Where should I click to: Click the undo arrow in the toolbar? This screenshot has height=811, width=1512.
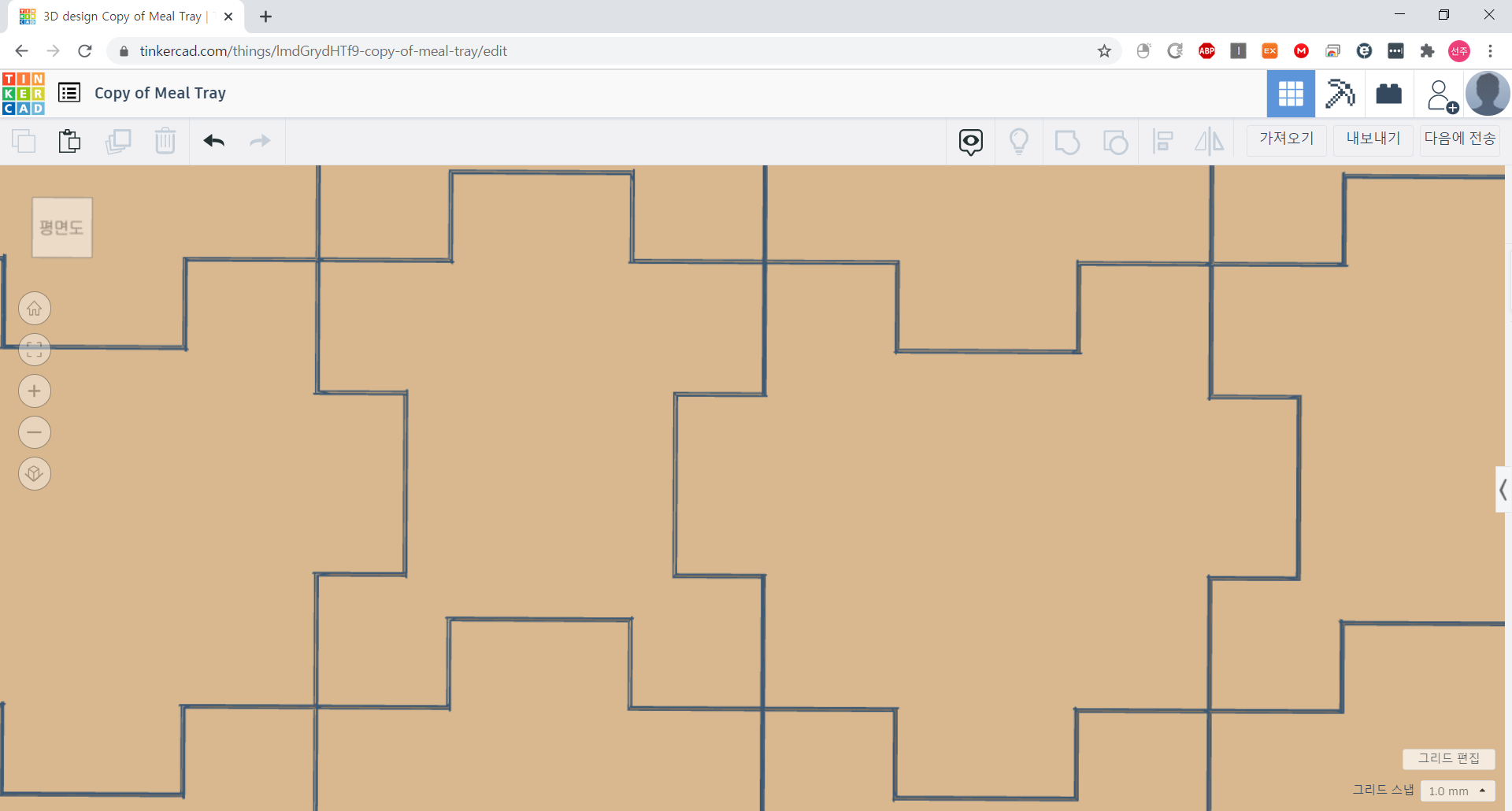coord(213,141)
